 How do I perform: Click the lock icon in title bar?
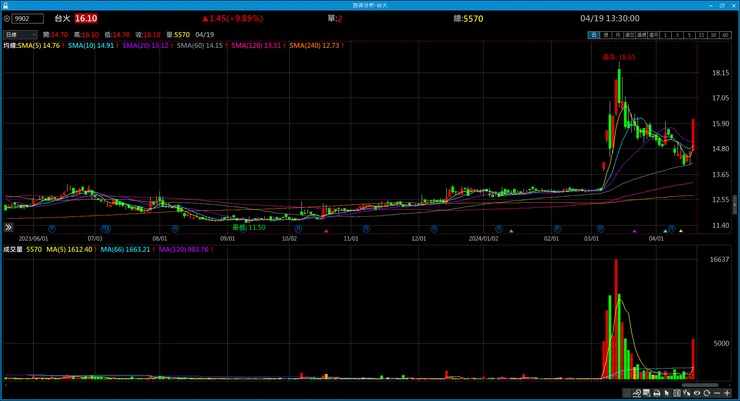pos(5,5)
